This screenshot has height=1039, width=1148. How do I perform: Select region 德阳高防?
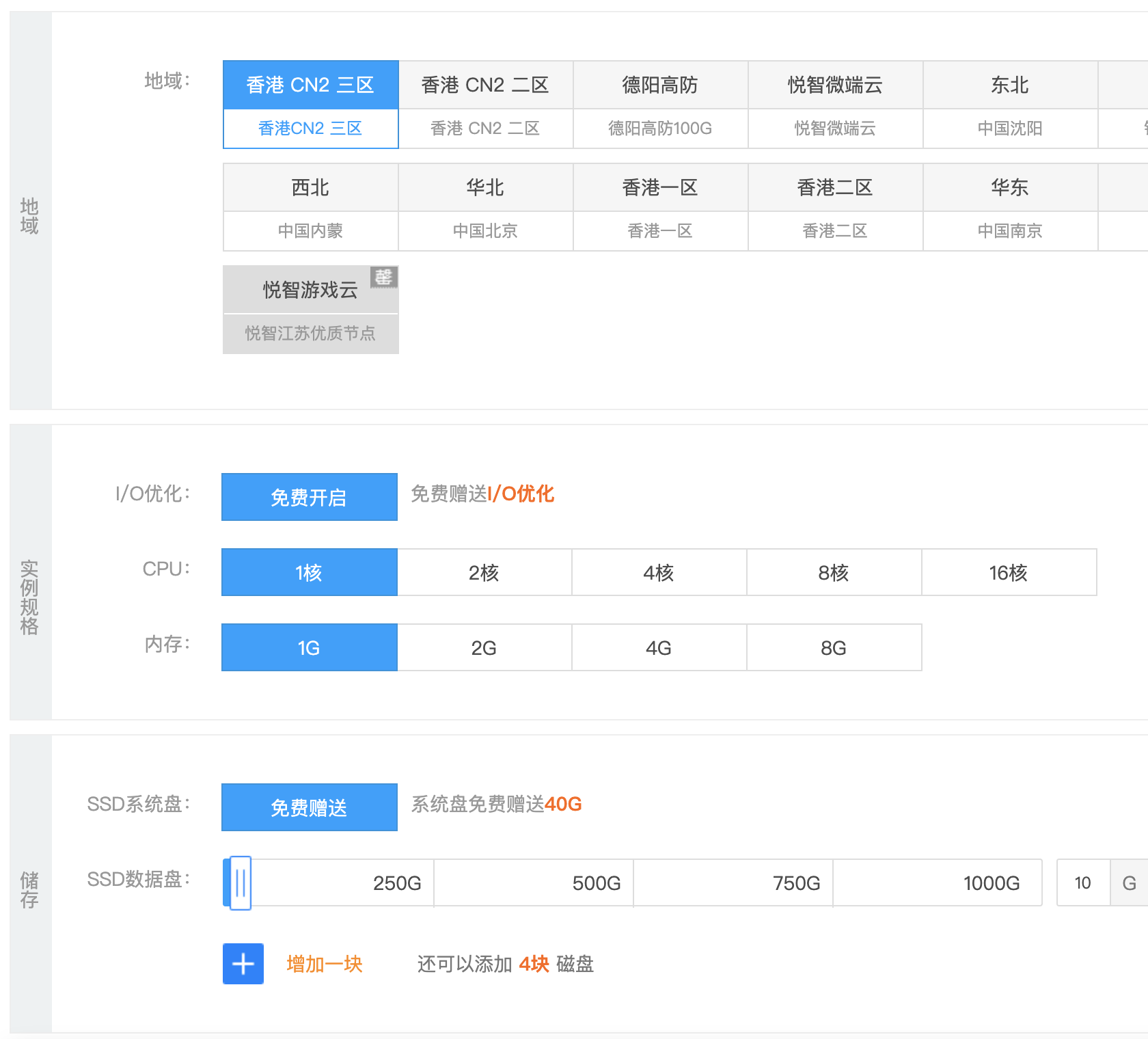pyautogui.click(x=660, y=85)
